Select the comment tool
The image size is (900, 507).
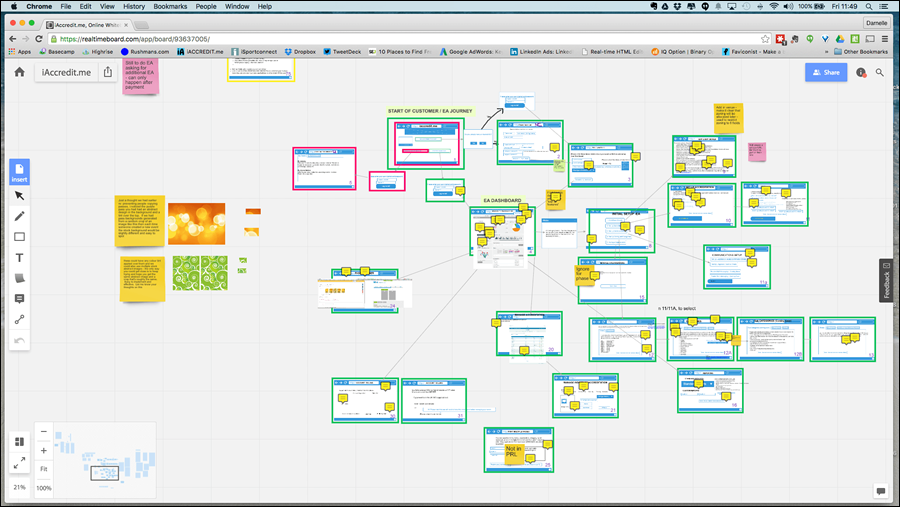pyautogui.click(x=19, y=299)
